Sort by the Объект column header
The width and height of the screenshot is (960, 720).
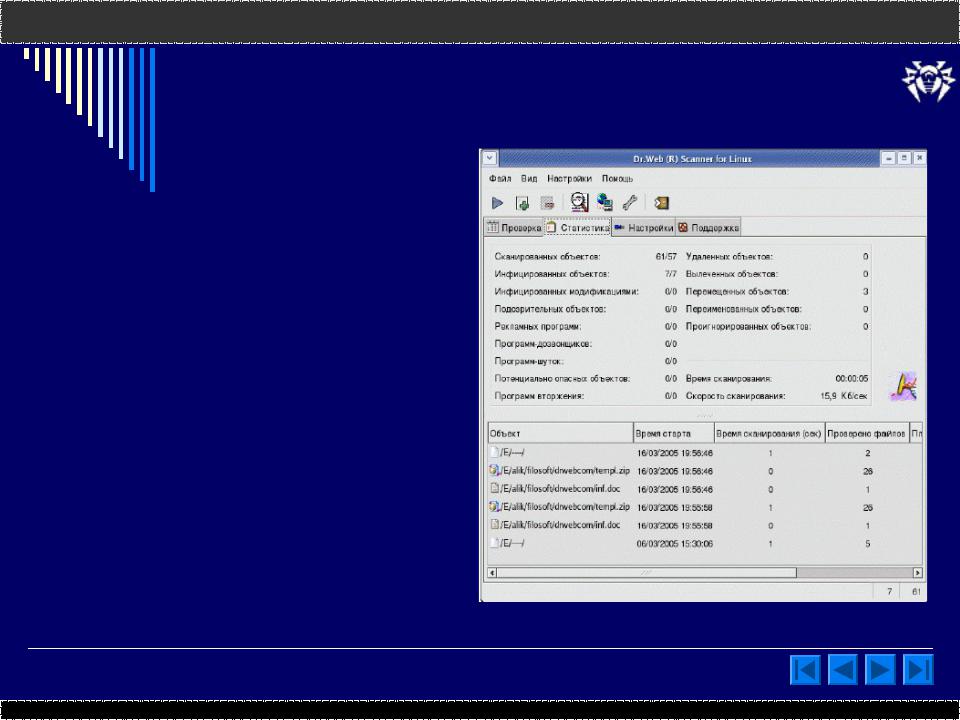click(x=560, y=433)
